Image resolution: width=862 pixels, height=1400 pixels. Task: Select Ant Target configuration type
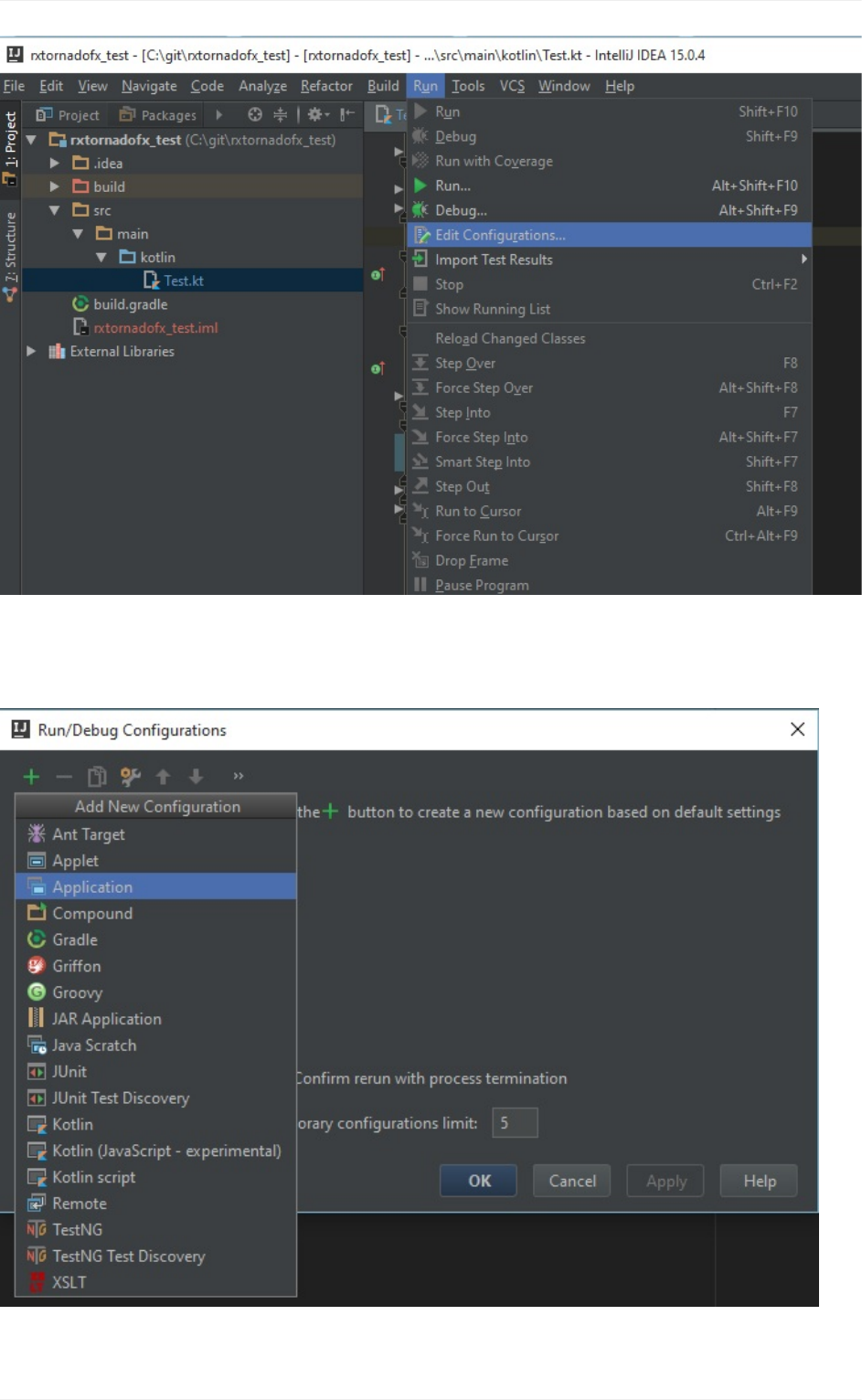156,834
